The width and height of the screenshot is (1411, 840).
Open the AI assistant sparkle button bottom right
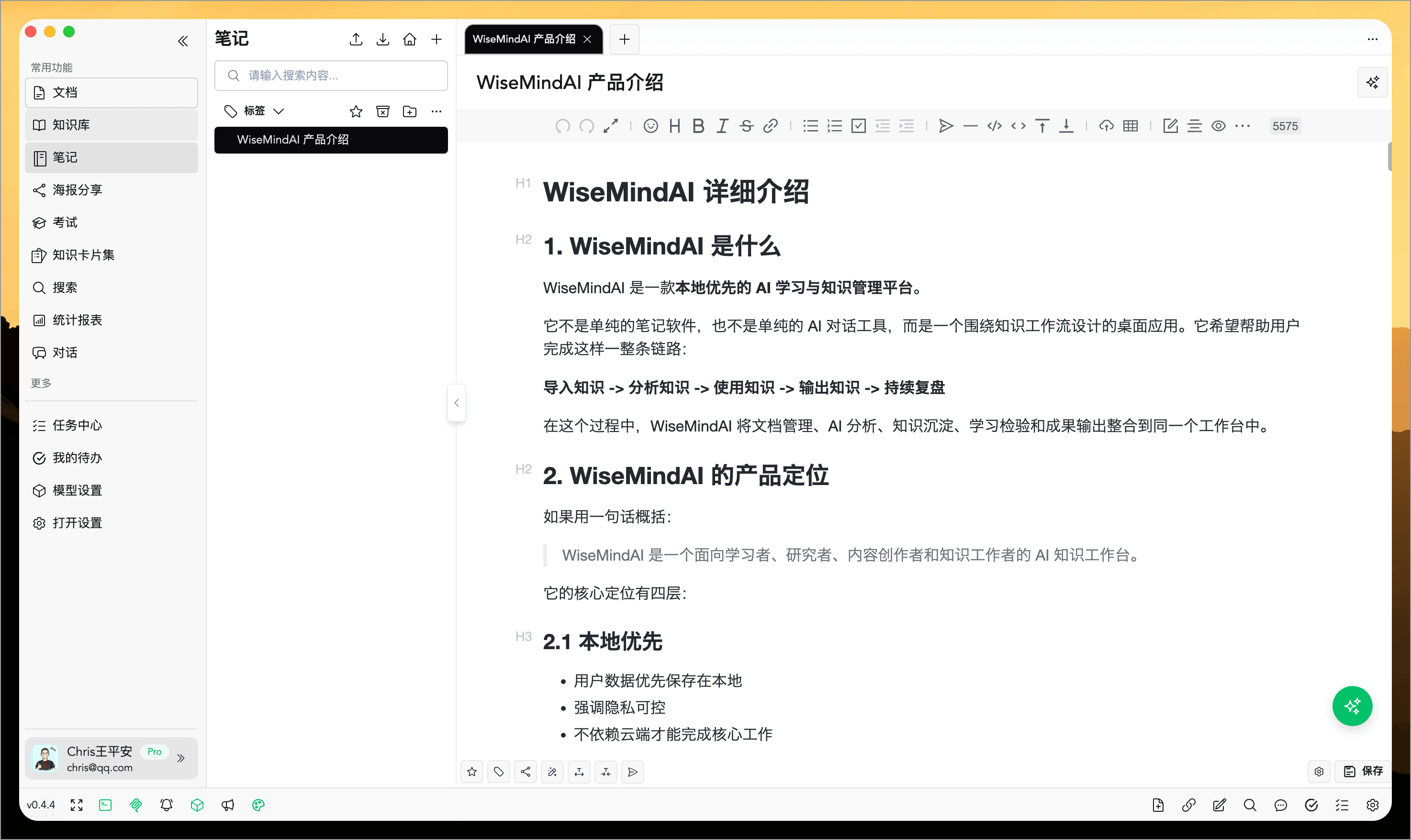pyautogui.click(x=1353, y=706)
